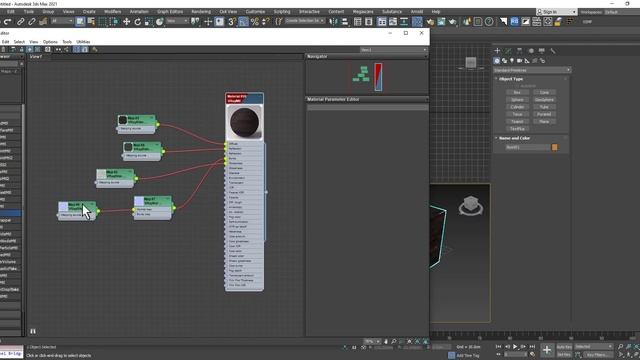Click the Unlink Selection icon

(31, 22)
